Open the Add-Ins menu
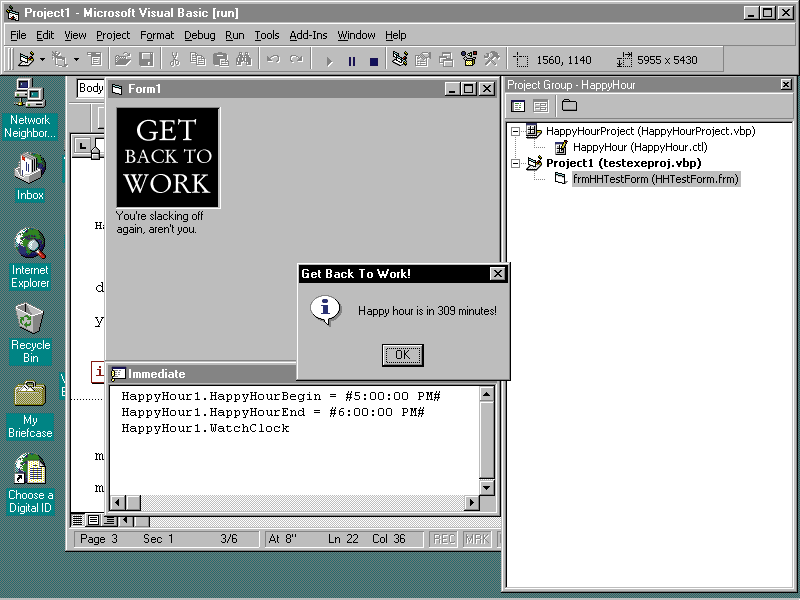 tap(308, 35)
